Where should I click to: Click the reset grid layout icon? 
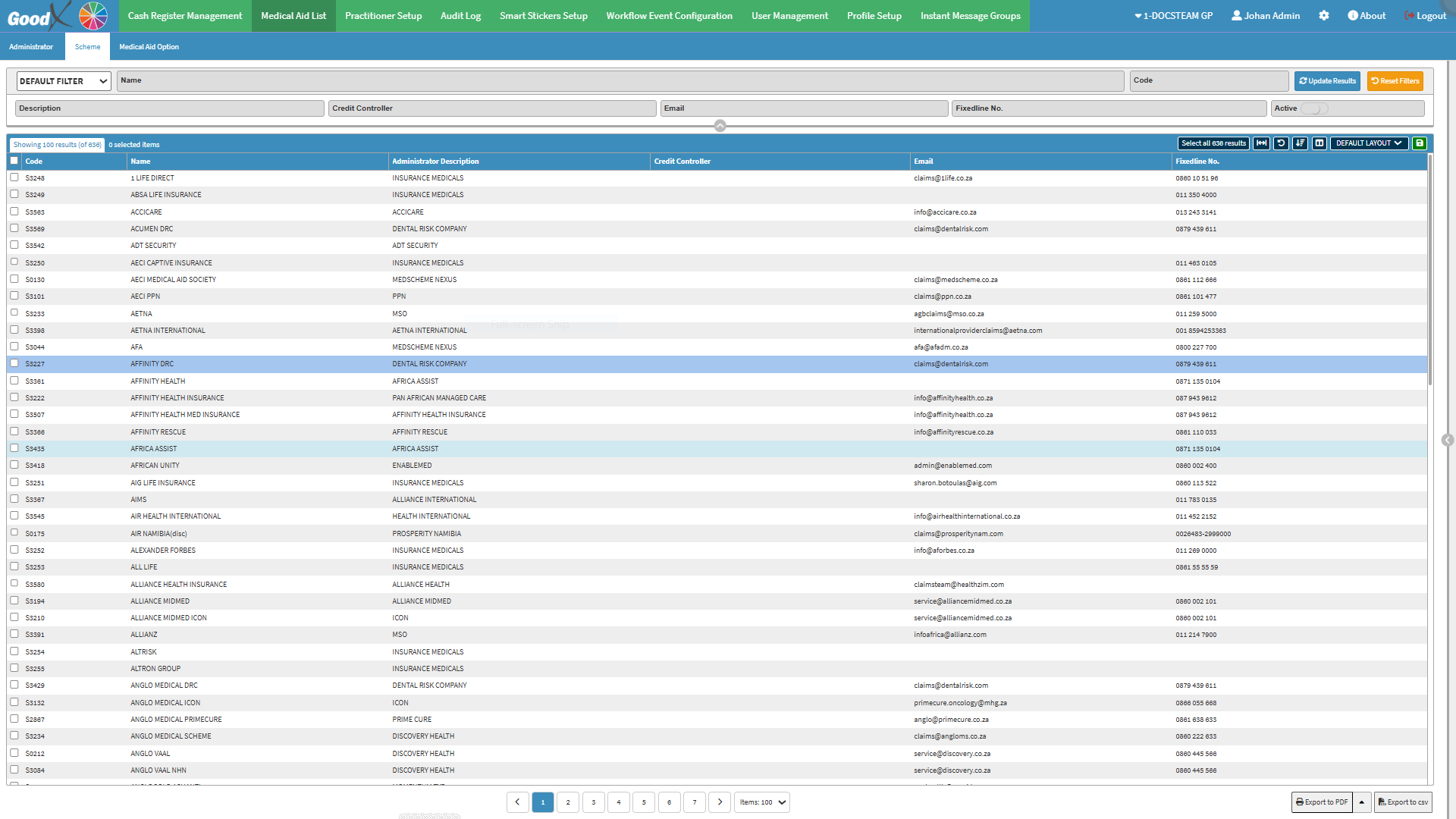pyautogui.click(x=1281, y=143)
